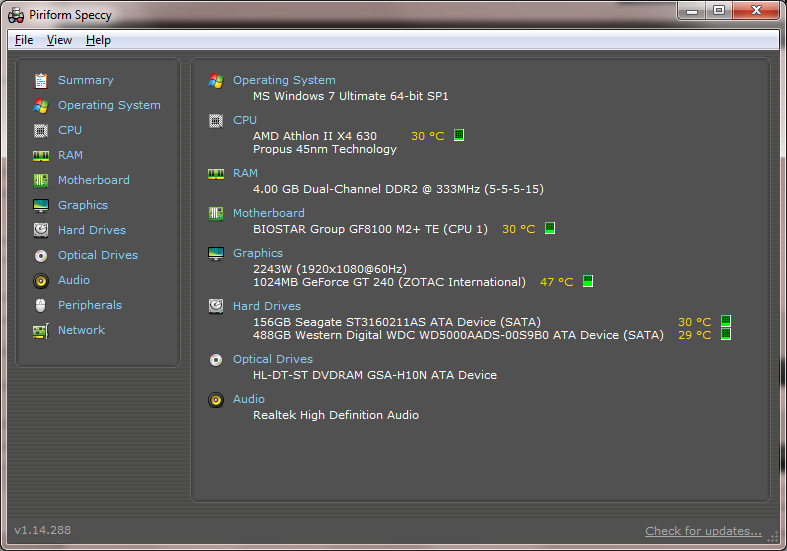Click the Hard Drives disk icon in sidebar
Screen dimensions: 787x551
click(41, 230)
